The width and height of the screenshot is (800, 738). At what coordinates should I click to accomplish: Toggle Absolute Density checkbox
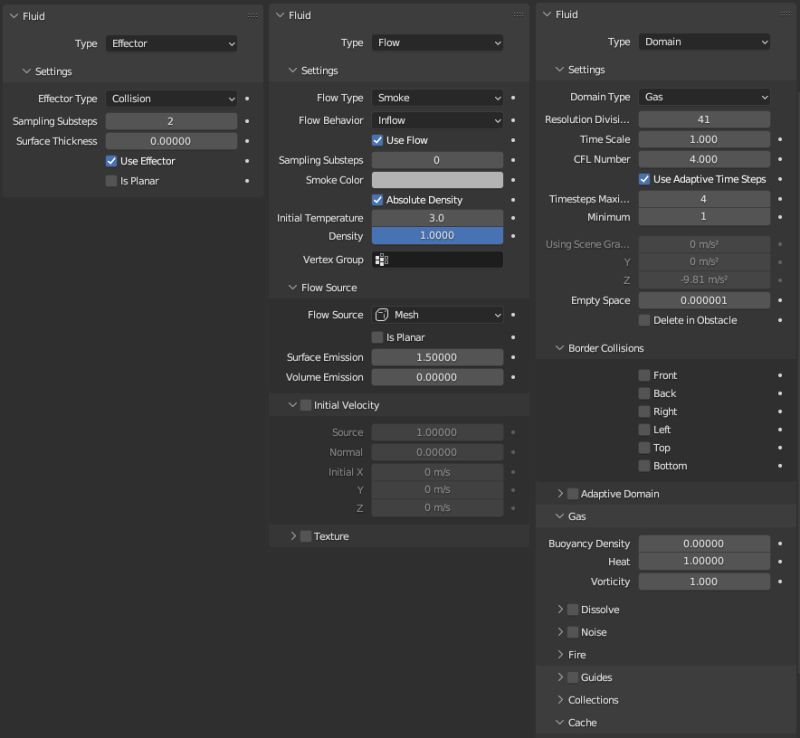[378, 200]
